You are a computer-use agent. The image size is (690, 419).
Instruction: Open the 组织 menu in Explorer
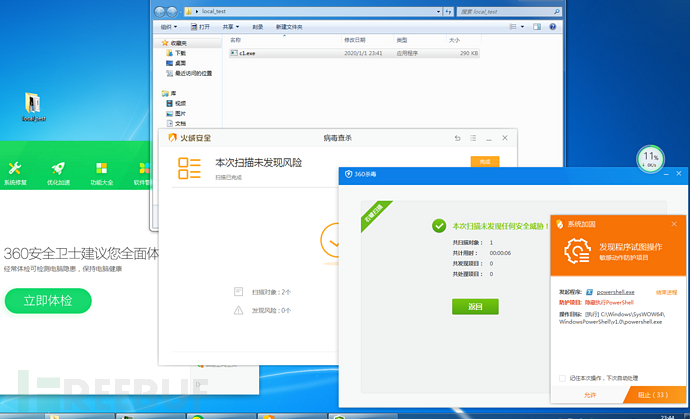click(169, 27)
